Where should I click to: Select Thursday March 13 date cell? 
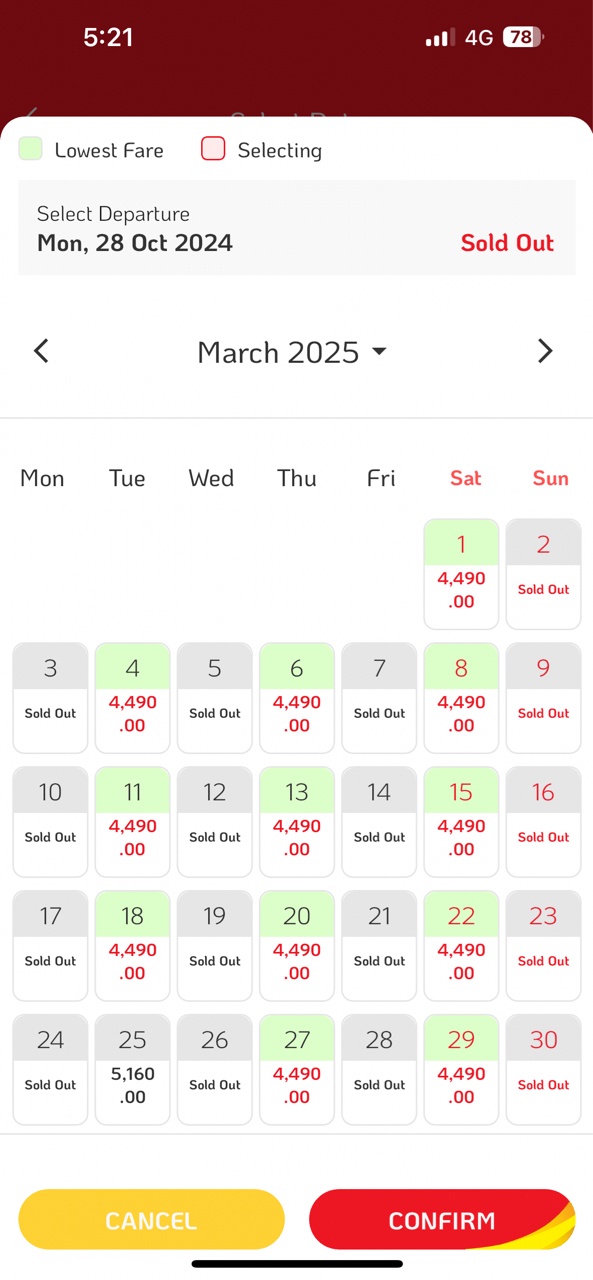[297, 822]
